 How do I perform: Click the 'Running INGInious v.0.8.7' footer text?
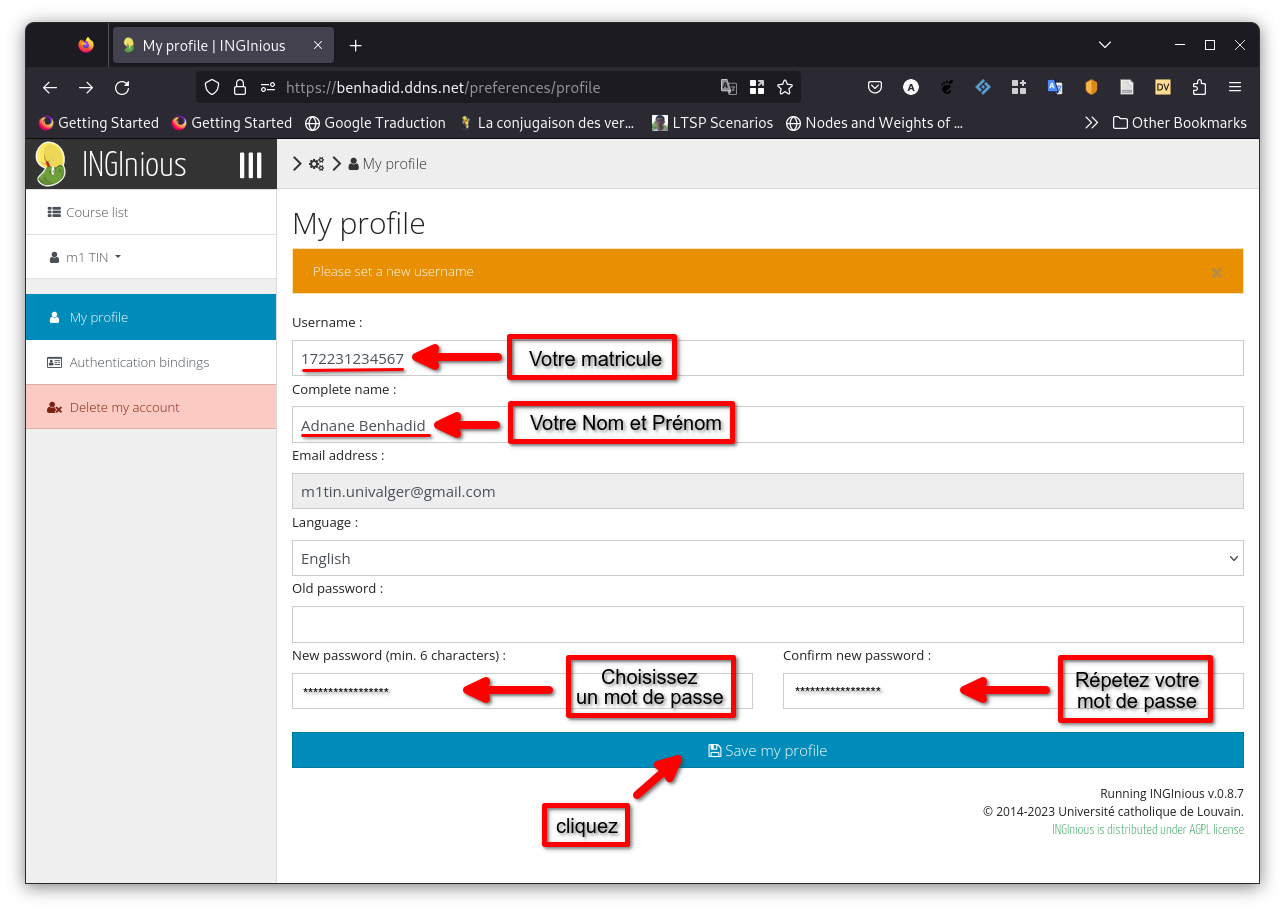[1172, 792]
